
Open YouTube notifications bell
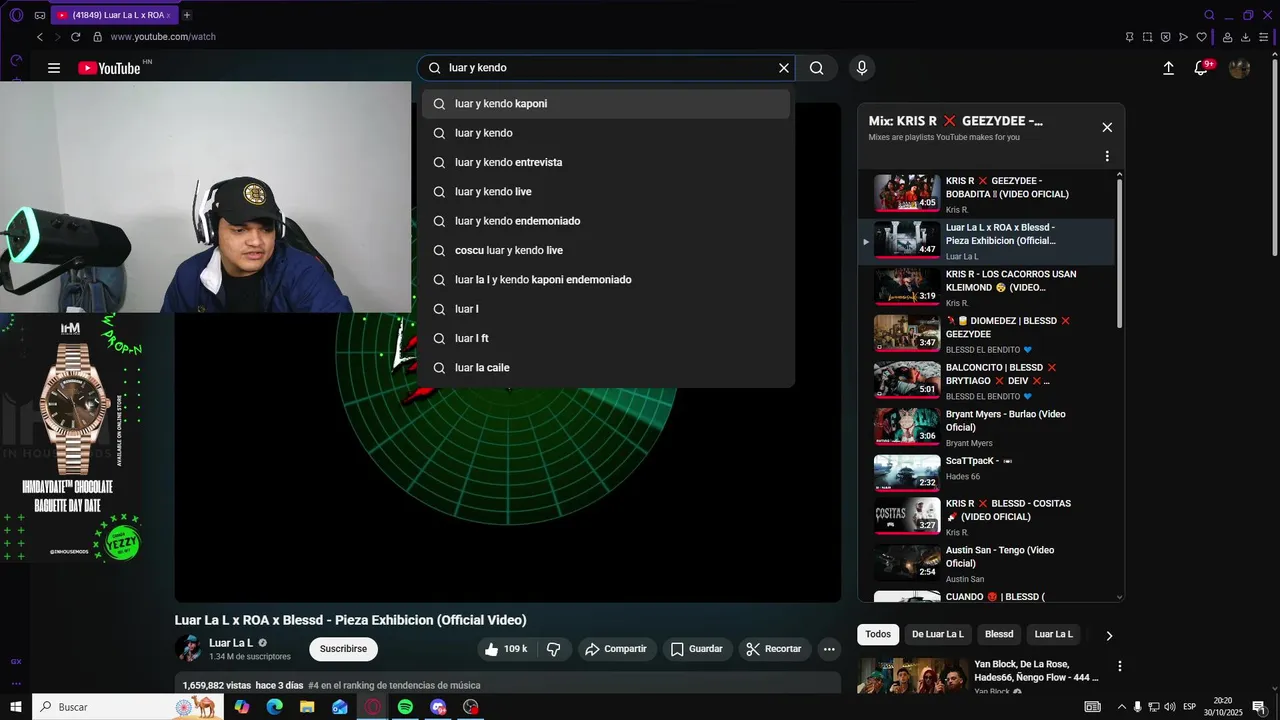point(1202,68)
